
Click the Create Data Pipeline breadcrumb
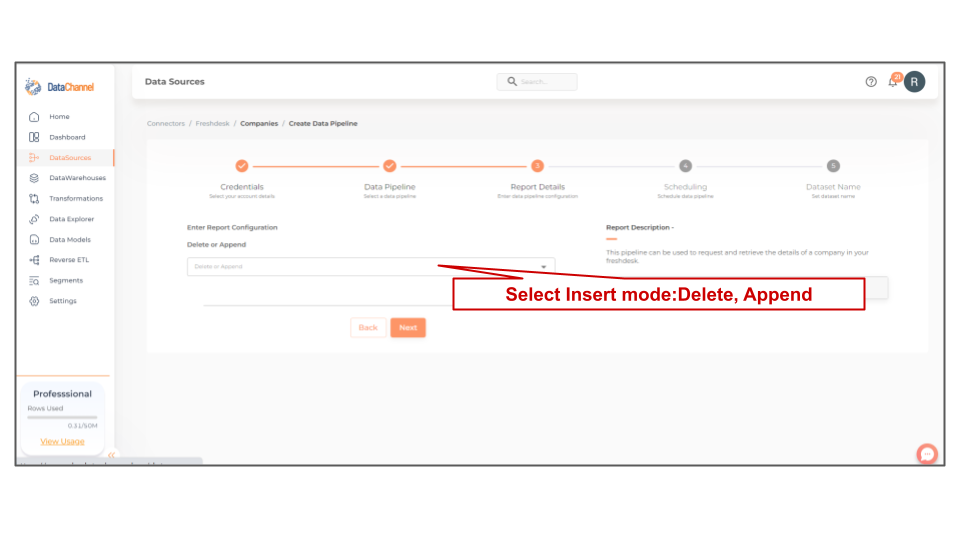pos(323,124)
